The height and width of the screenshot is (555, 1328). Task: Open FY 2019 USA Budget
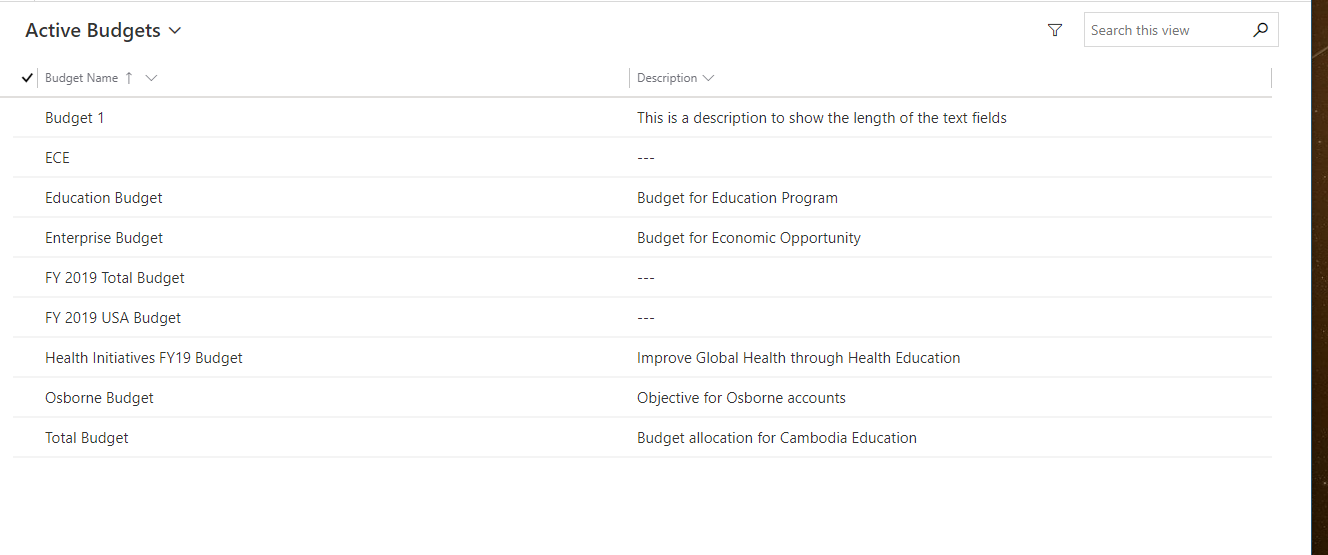(x=113, y=318)
